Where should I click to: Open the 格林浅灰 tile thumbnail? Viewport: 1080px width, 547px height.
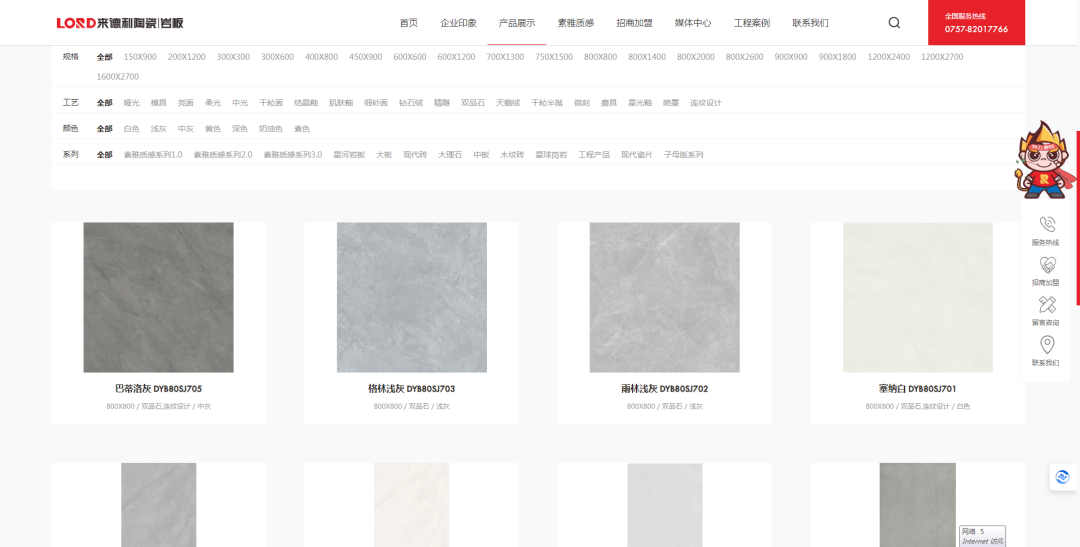click(x=411, y=297)
